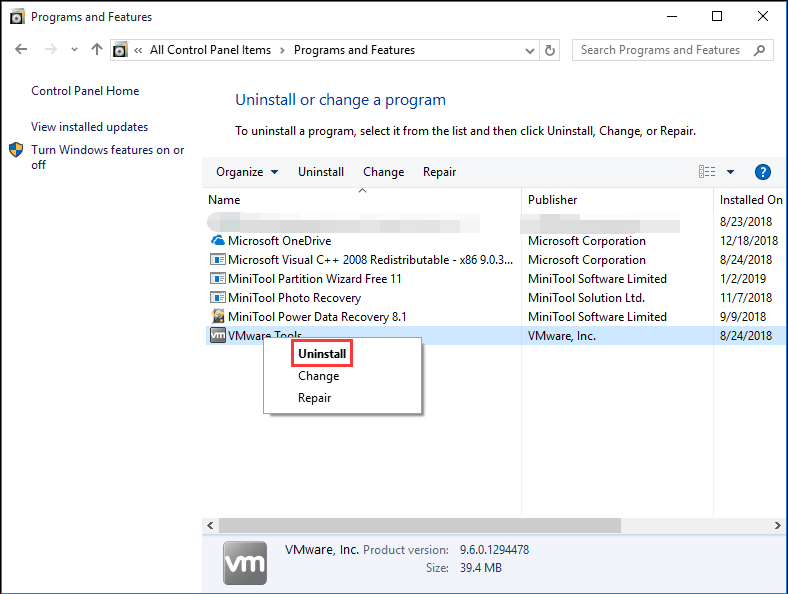788x594 pixels.
Task: Minimize the Programs and Features window
Action: tap(671, 17)
